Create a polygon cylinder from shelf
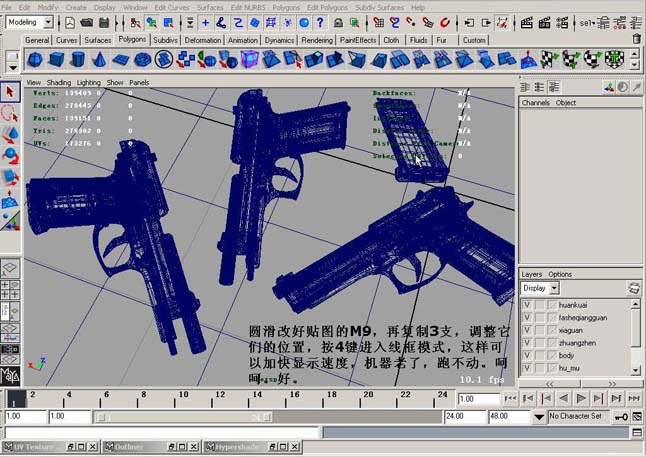This screenshot has width=646, height=457. 77,59
